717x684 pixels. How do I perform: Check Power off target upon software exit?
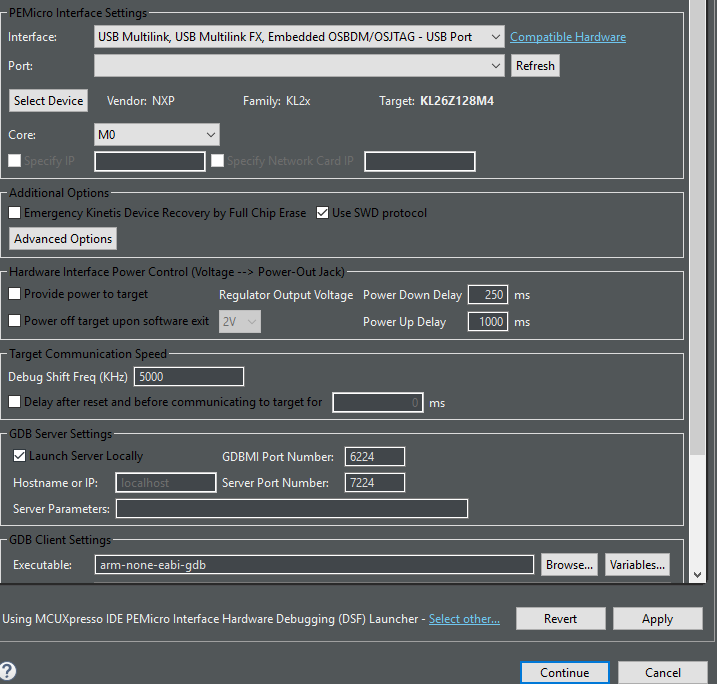click(x=15, y=321)
